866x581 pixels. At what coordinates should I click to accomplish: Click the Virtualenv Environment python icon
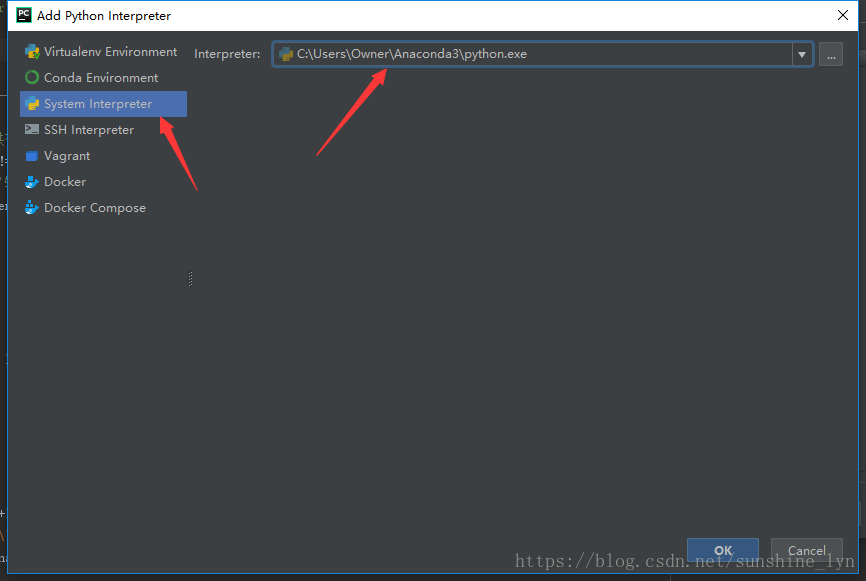pos(32,52)
